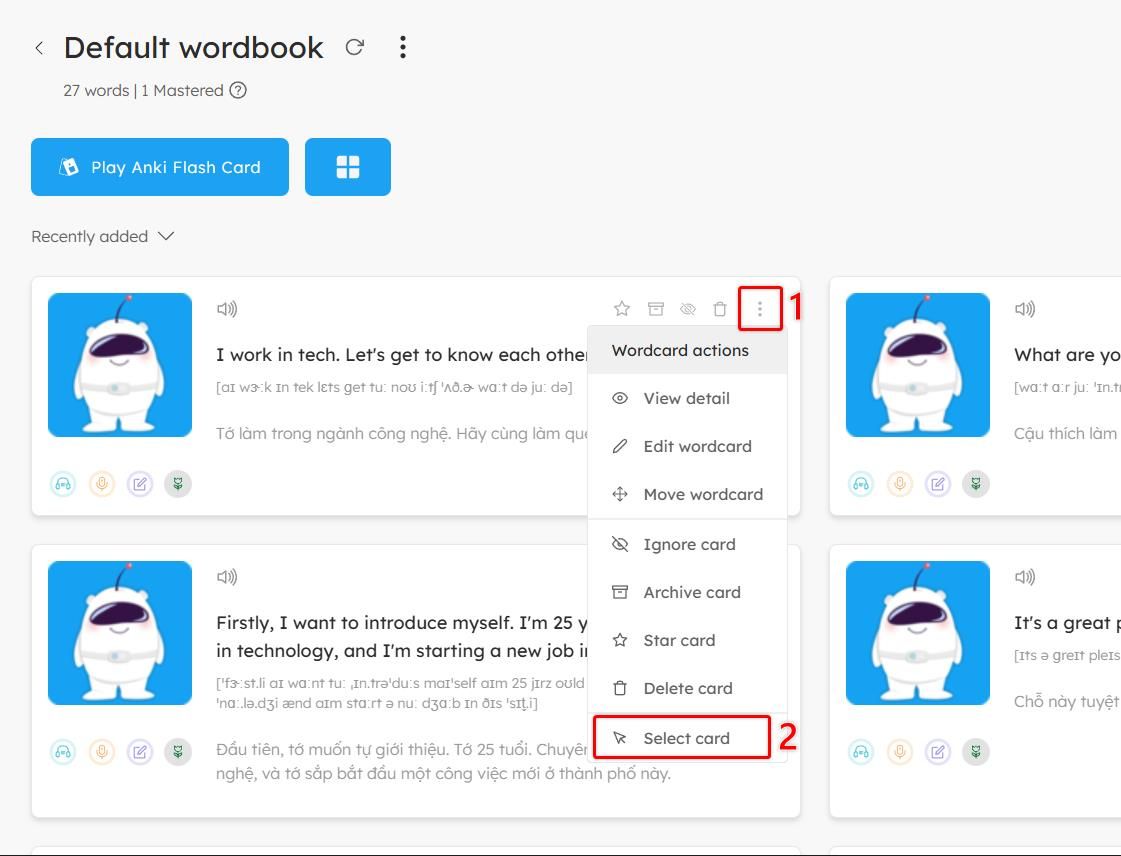Click the back arrow beside Default wordbook

click(39, 48)
